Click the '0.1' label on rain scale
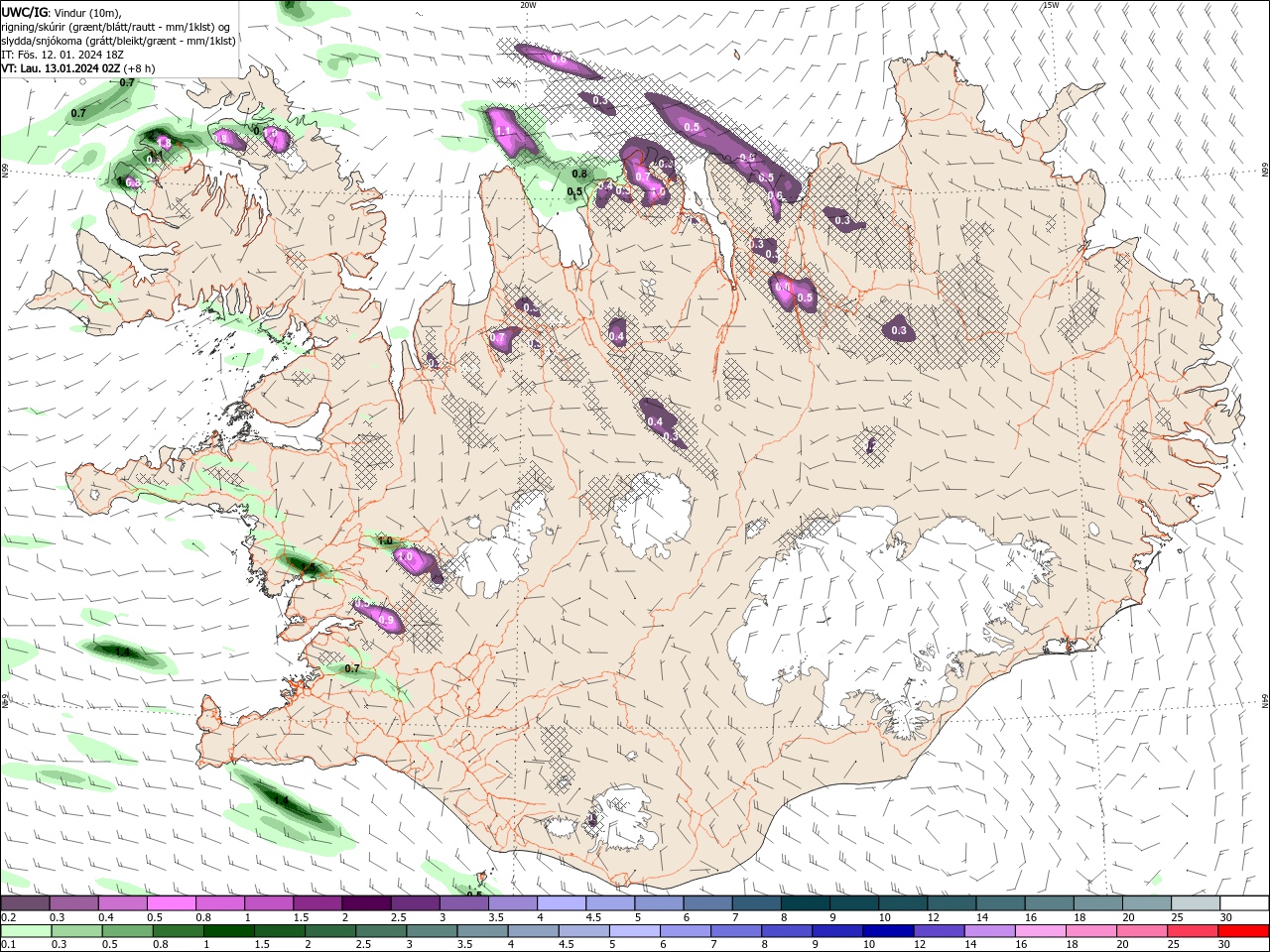Image resolution: width=1270 pixels, height=952 pixels. 8,945
